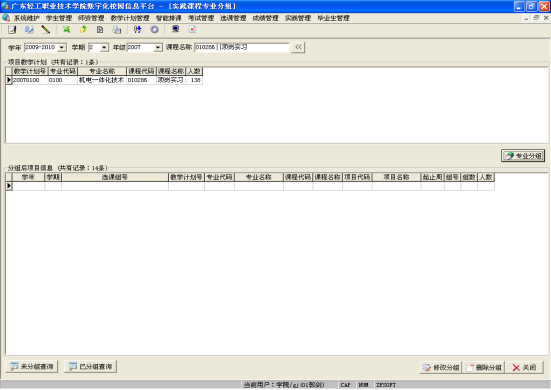Click the row selector arrow in top table
Image resolution: width=551 pixels, height=390 pixels.
pyautogui.click(x=9, y=80)
